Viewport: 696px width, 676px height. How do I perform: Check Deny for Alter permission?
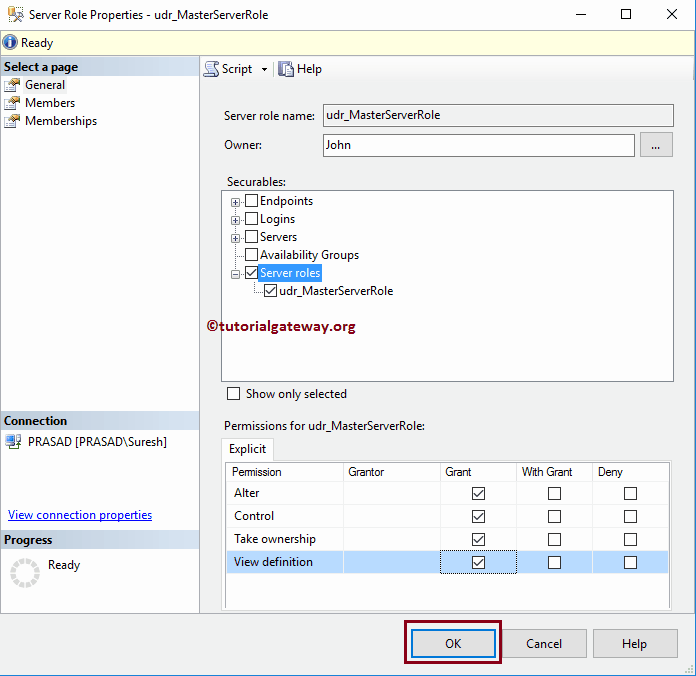pyautogui.click(x=630, y=493)
